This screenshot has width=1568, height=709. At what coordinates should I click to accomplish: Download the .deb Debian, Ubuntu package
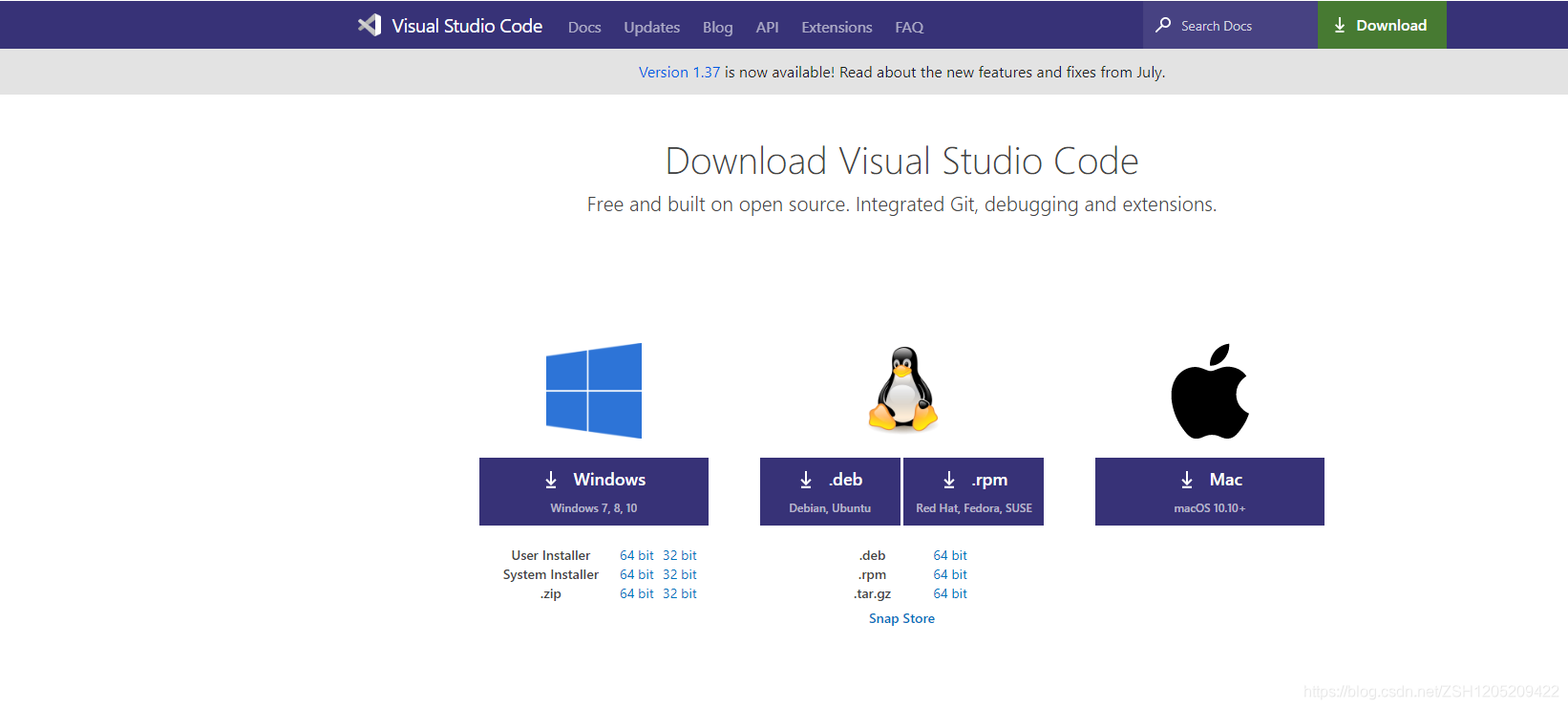(x=830, y=491)
